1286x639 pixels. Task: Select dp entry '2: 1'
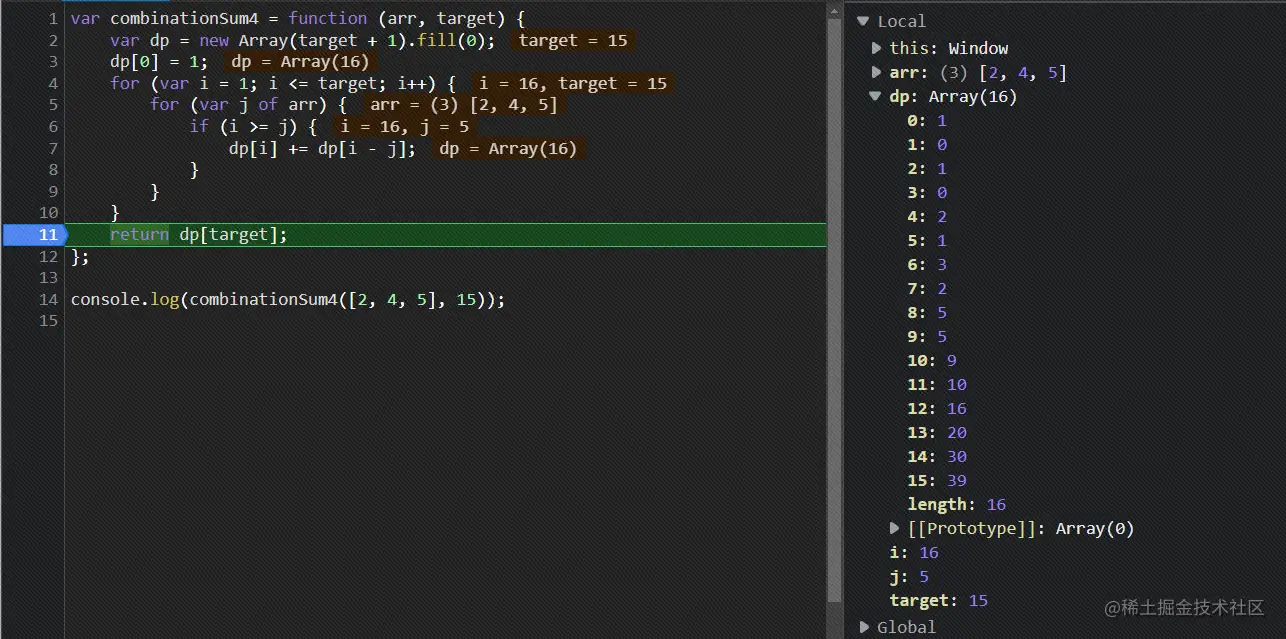[927, 168]
